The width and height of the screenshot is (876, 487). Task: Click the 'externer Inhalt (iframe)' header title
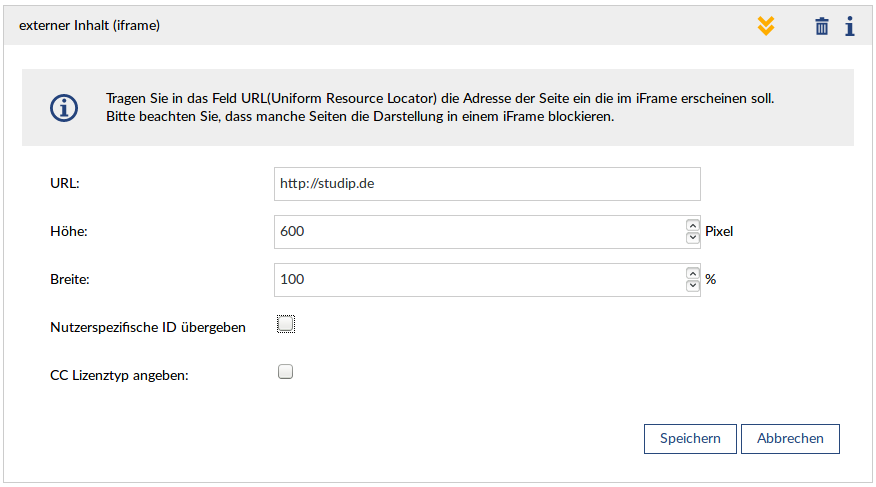(x=90, y=26)
